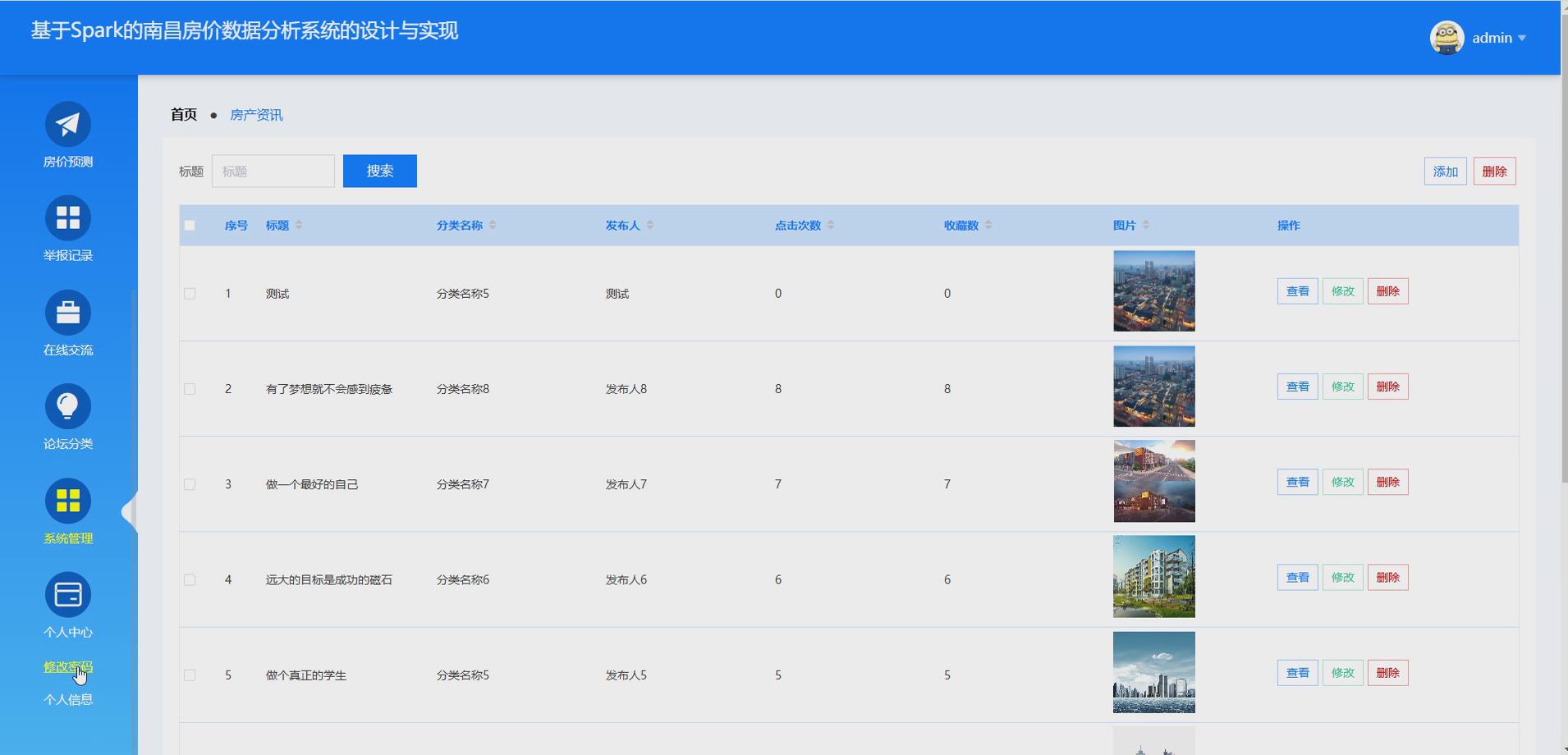Screen dimensions: 1568x755
Task: Open the row 2 发布人8 city thumbnail
Action: click(1154, 387)
